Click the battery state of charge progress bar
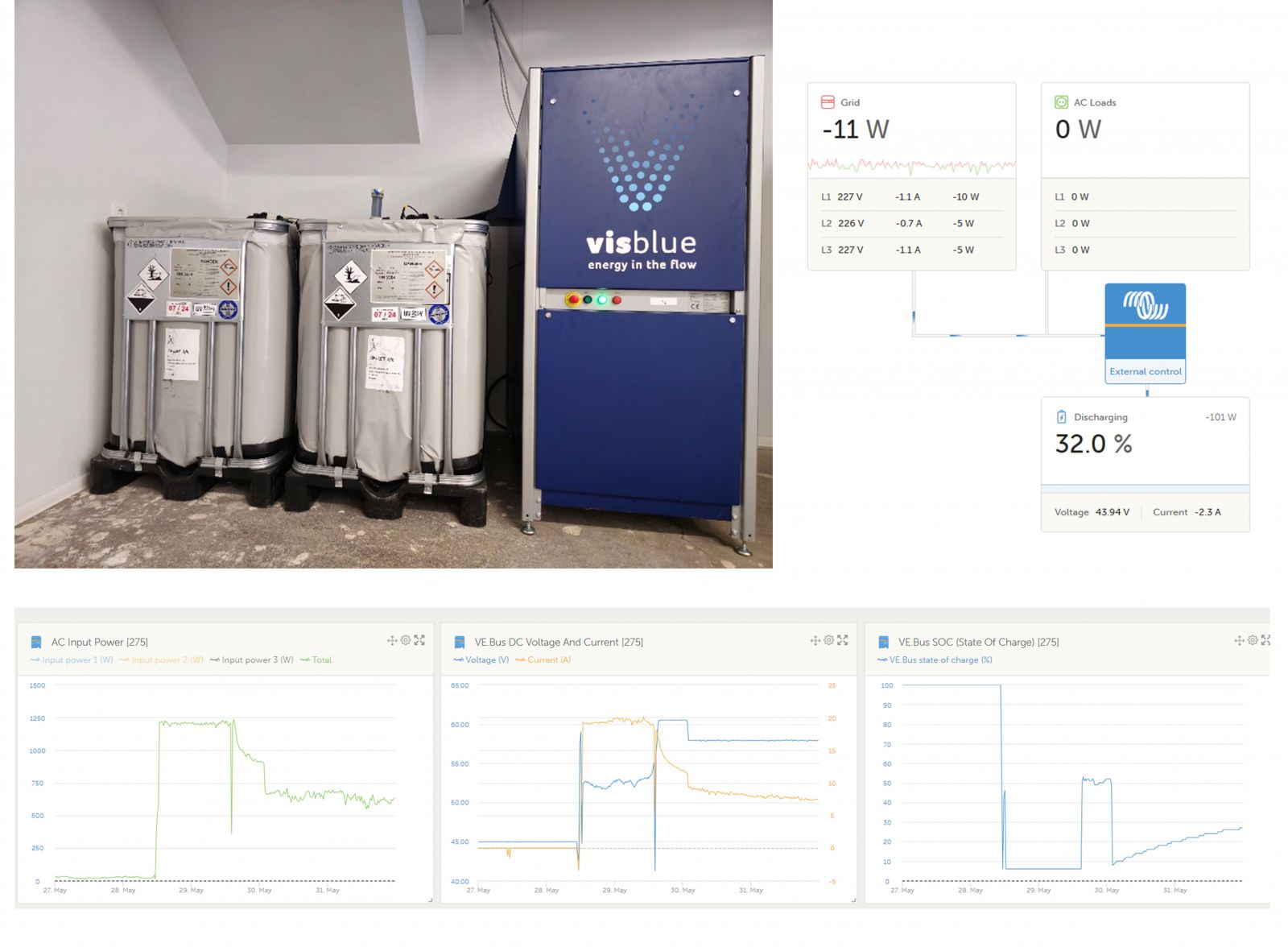1288x947 pixels. click(x=1145, y=488)
